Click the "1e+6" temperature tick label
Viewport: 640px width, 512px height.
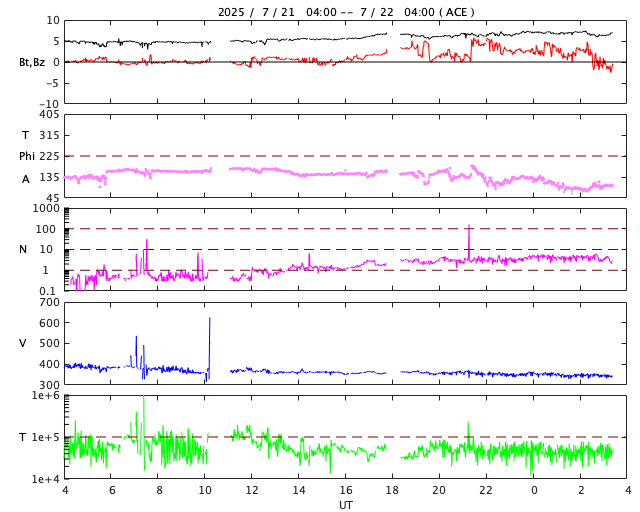click(46, 396)
